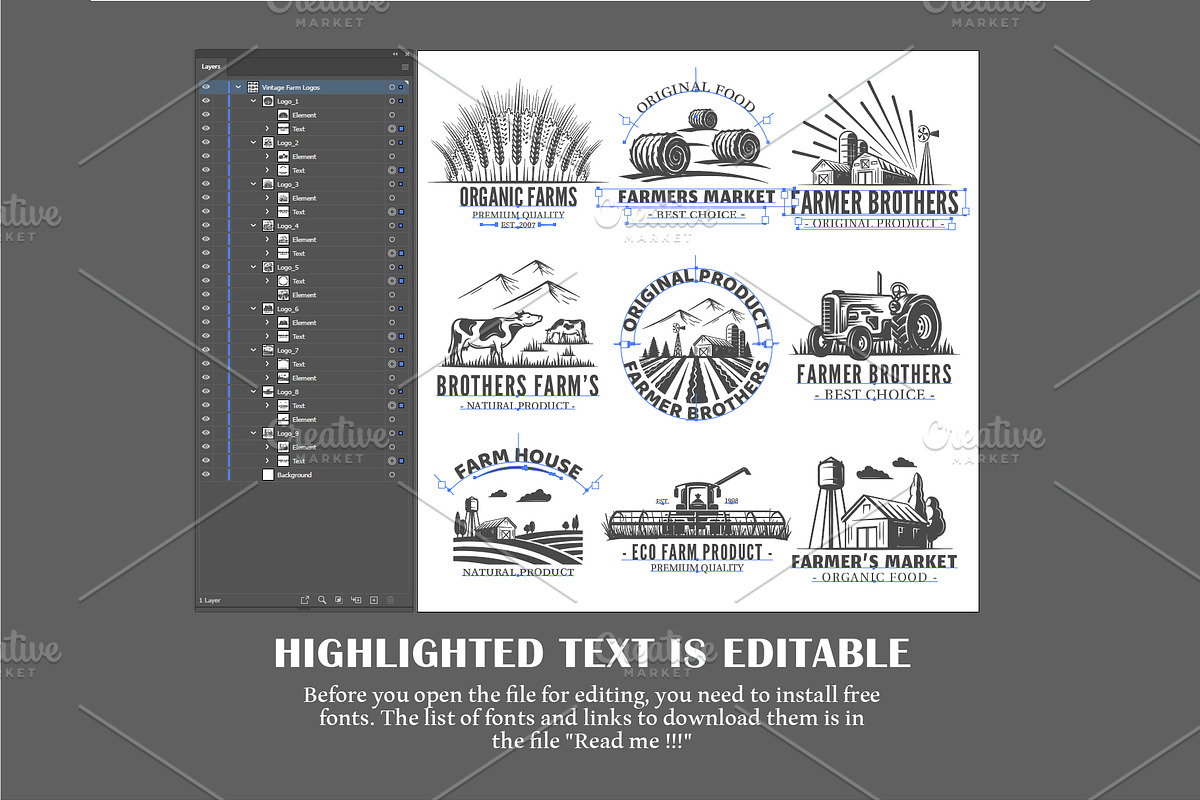Click the cow illustration on canvas
The height and width of the screenshot is (800, 1200).
[494, 340]
